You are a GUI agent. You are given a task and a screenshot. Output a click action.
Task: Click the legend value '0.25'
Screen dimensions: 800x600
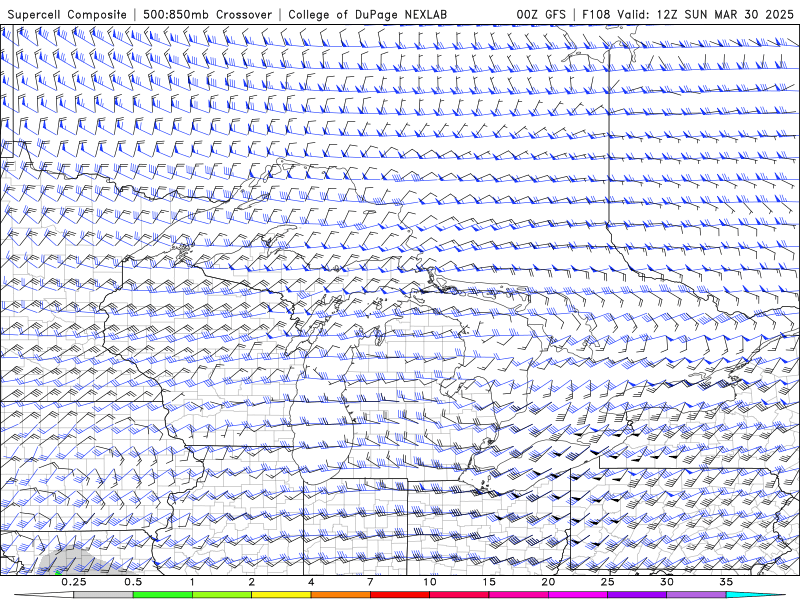click(x=73, y=582)
